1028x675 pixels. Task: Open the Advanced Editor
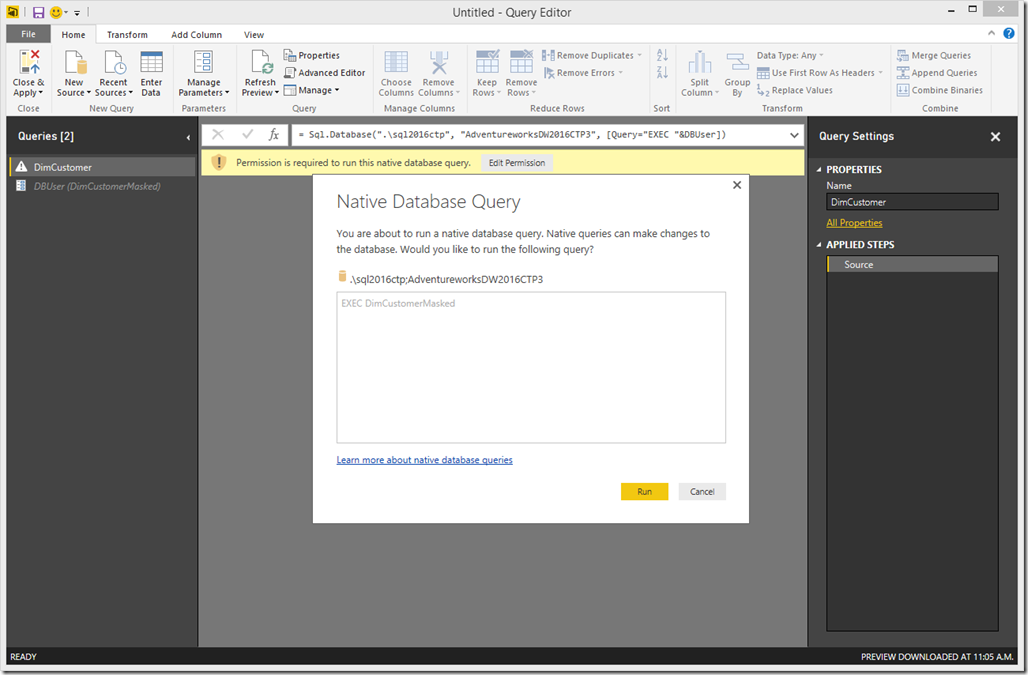[325, 73]
